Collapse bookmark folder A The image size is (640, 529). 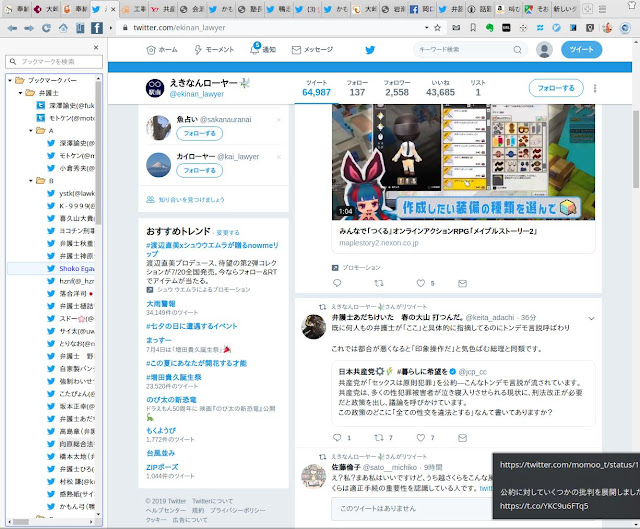[x=31, y=131]
